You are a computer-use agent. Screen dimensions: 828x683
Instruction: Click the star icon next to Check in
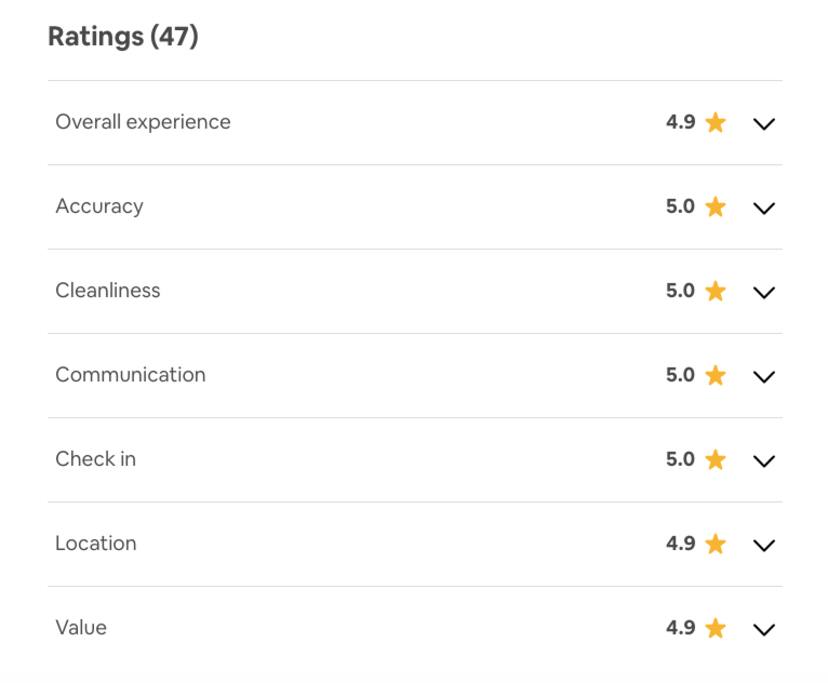coord(716,459)
